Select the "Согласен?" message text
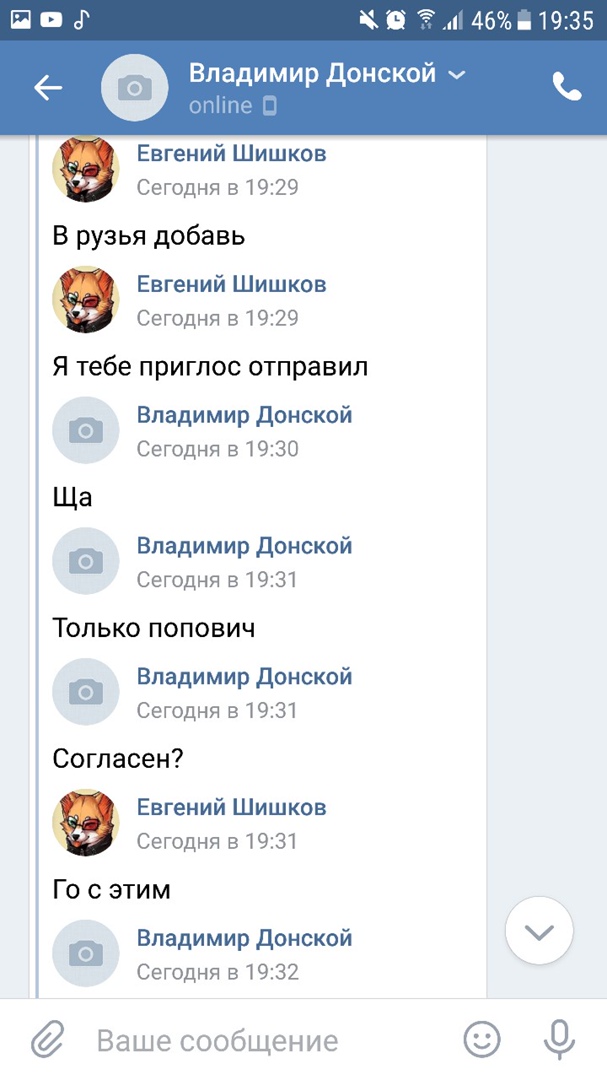Screen dimensions: 607x1080 click(x=118, y=759)
